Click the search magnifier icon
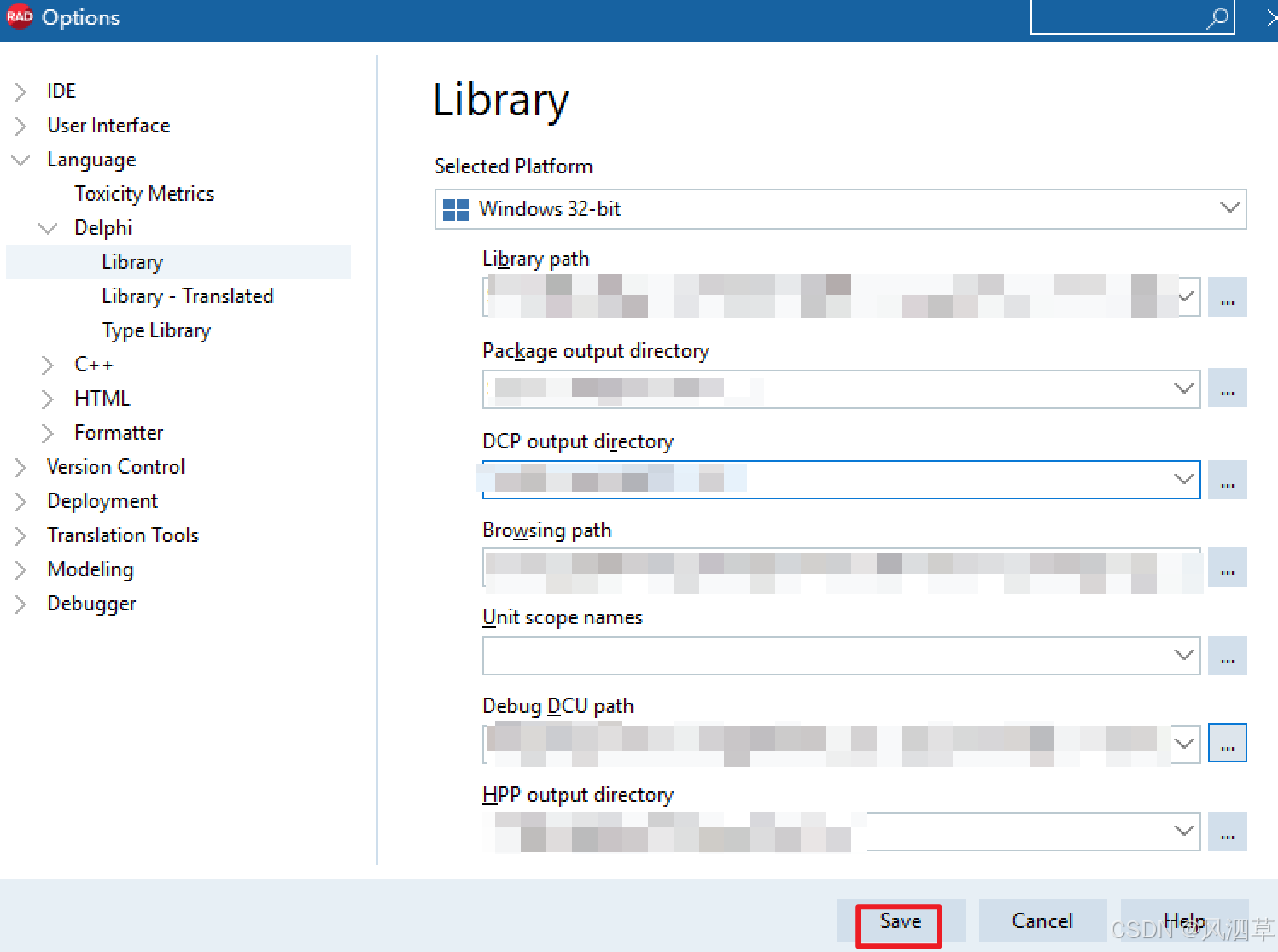The height and width of the screenshot is (952, 1278). [x=1218, y=17]
